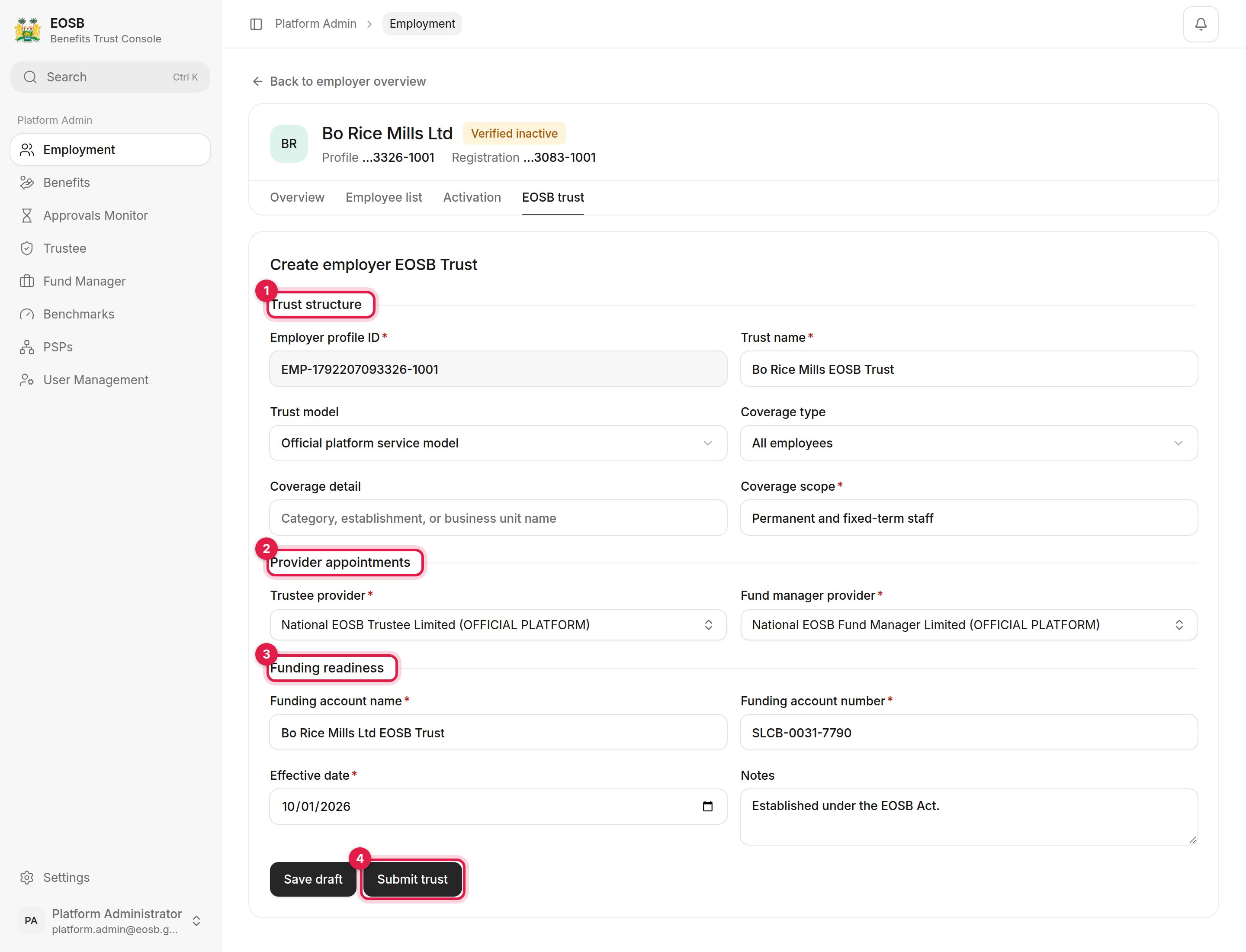Open the Coverage type dropdown
The height and width of the screenshot is (952, 1246).
coord(969,443)
